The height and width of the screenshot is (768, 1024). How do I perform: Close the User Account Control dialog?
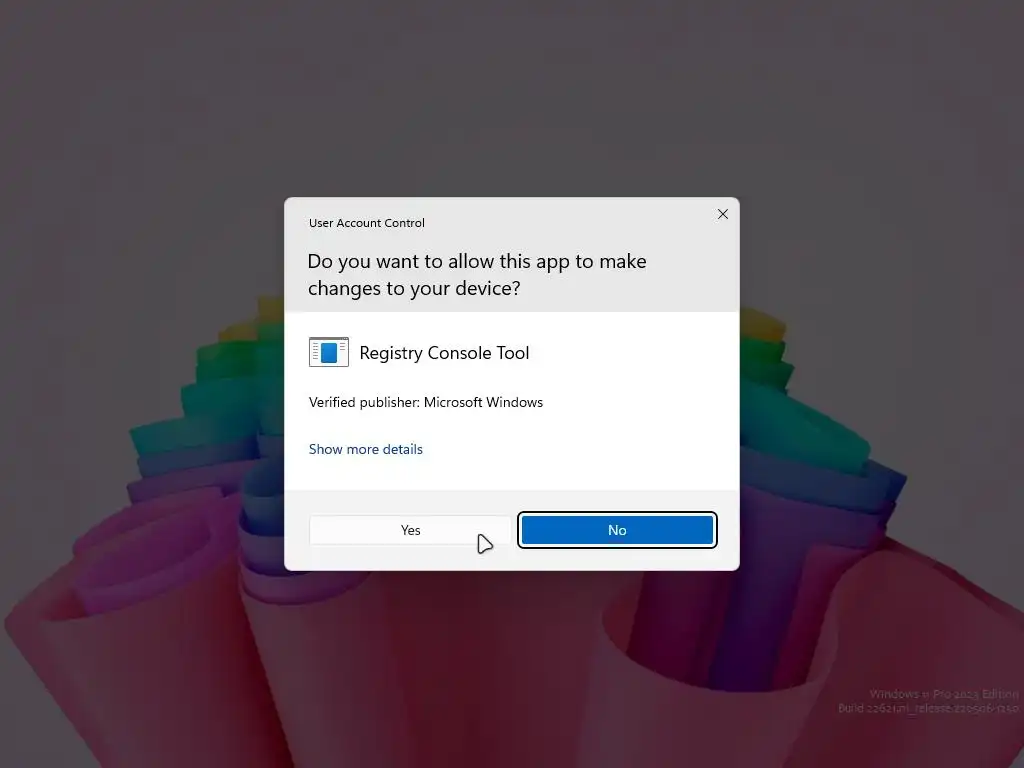[x=722, y=214]
